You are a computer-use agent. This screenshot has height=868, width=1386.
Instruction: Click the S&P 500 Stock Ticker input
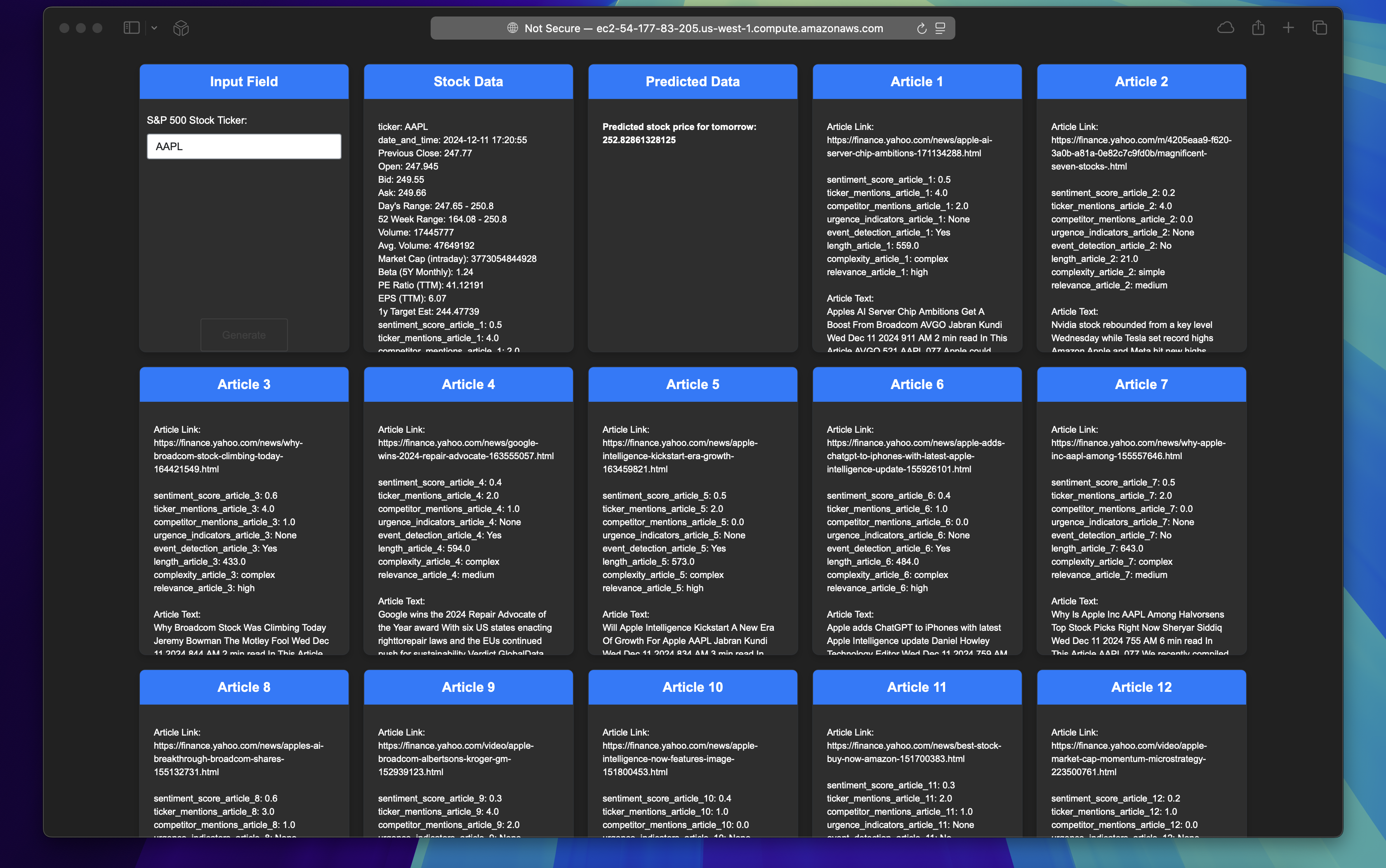[244, 146]
